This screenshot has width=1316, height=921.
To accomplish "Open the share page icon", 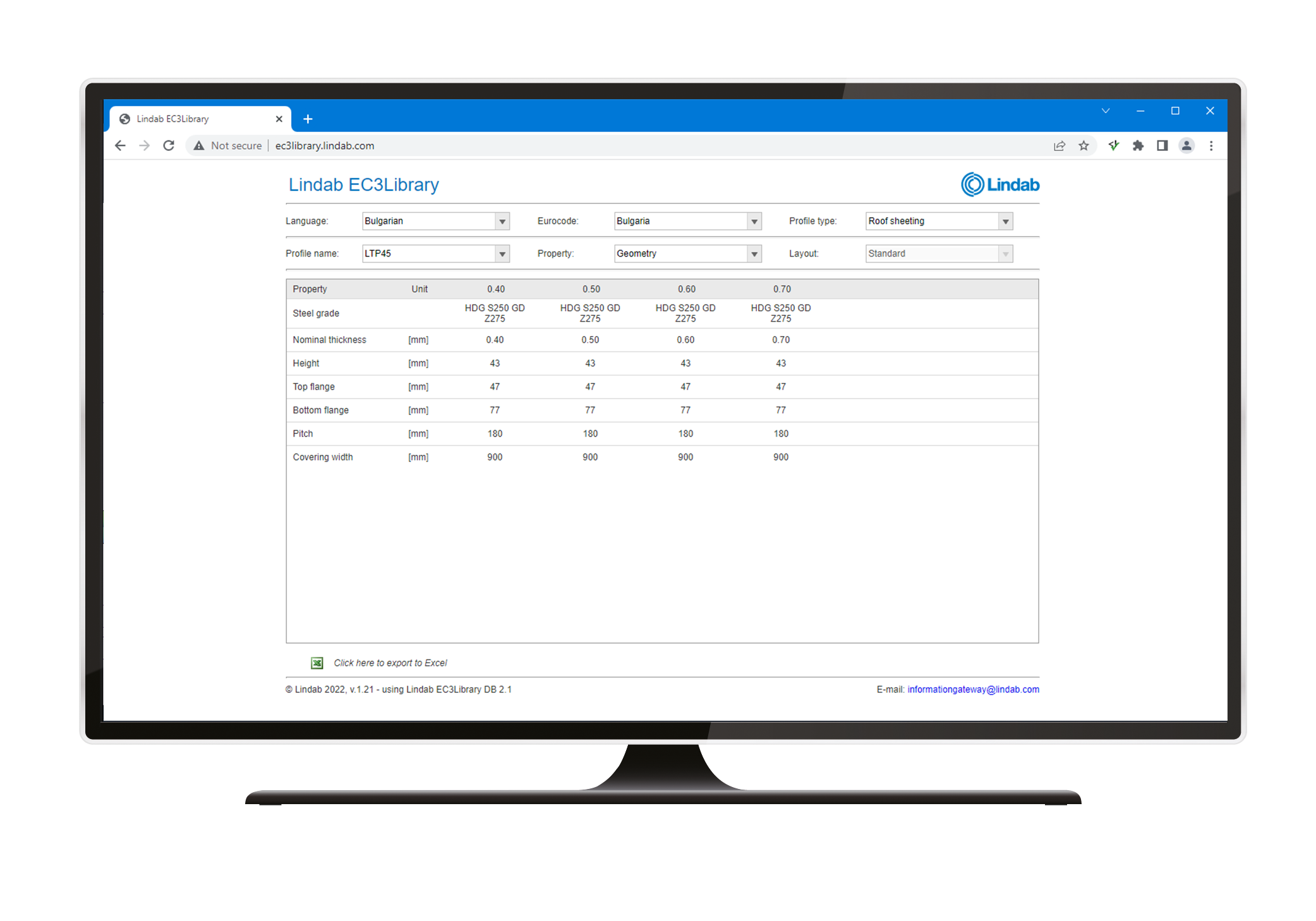I will tap(1059, 146).
